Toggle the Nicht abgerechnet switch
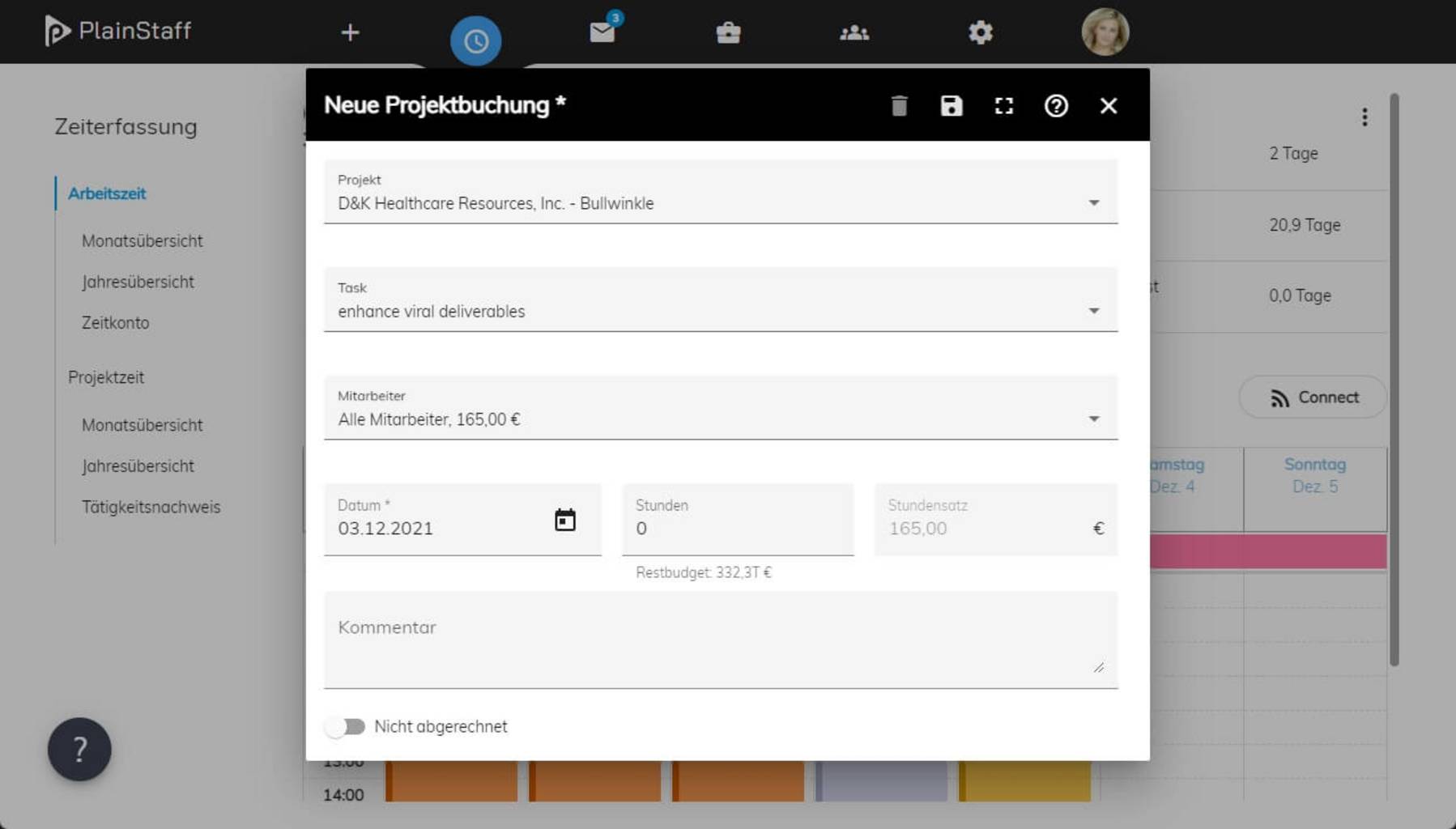 click(346, 726)
